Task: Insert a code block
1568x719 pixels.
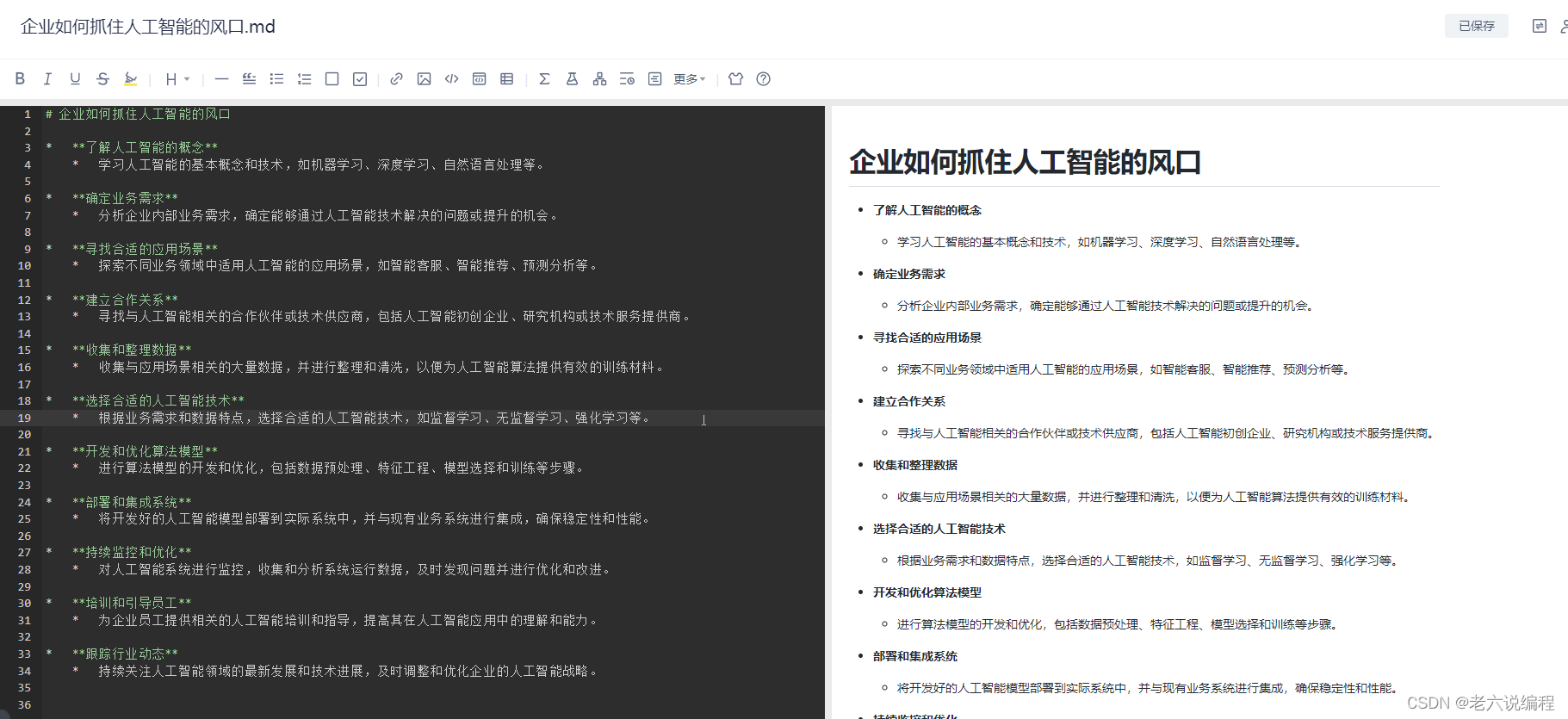Action: (479, 79)
